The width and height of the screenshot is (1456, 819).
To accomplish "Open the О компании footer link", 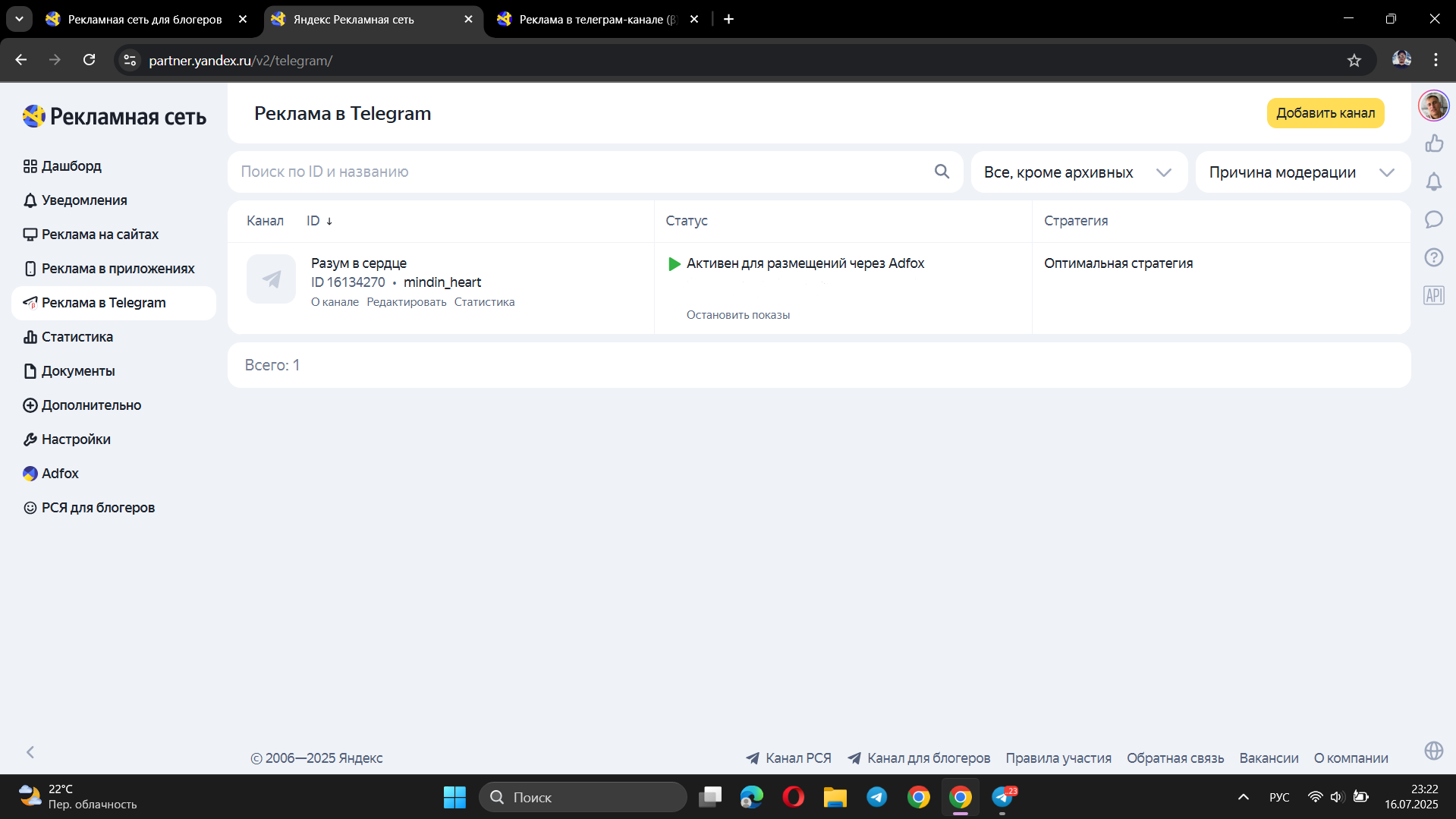I will (1351, 758).
